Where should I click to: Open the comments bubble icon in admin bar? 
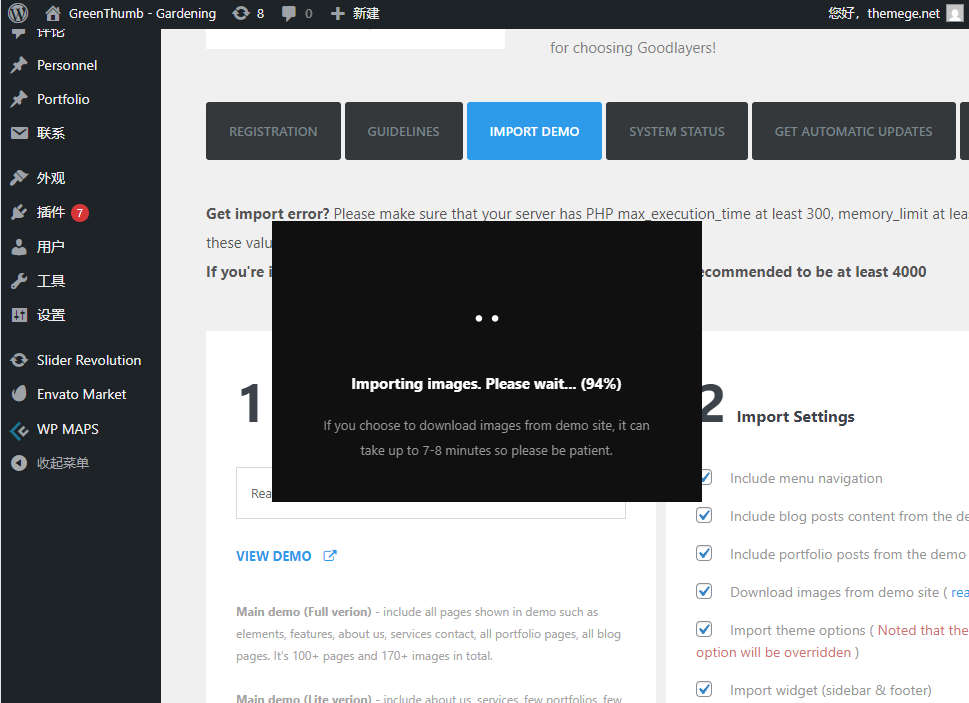289,14
